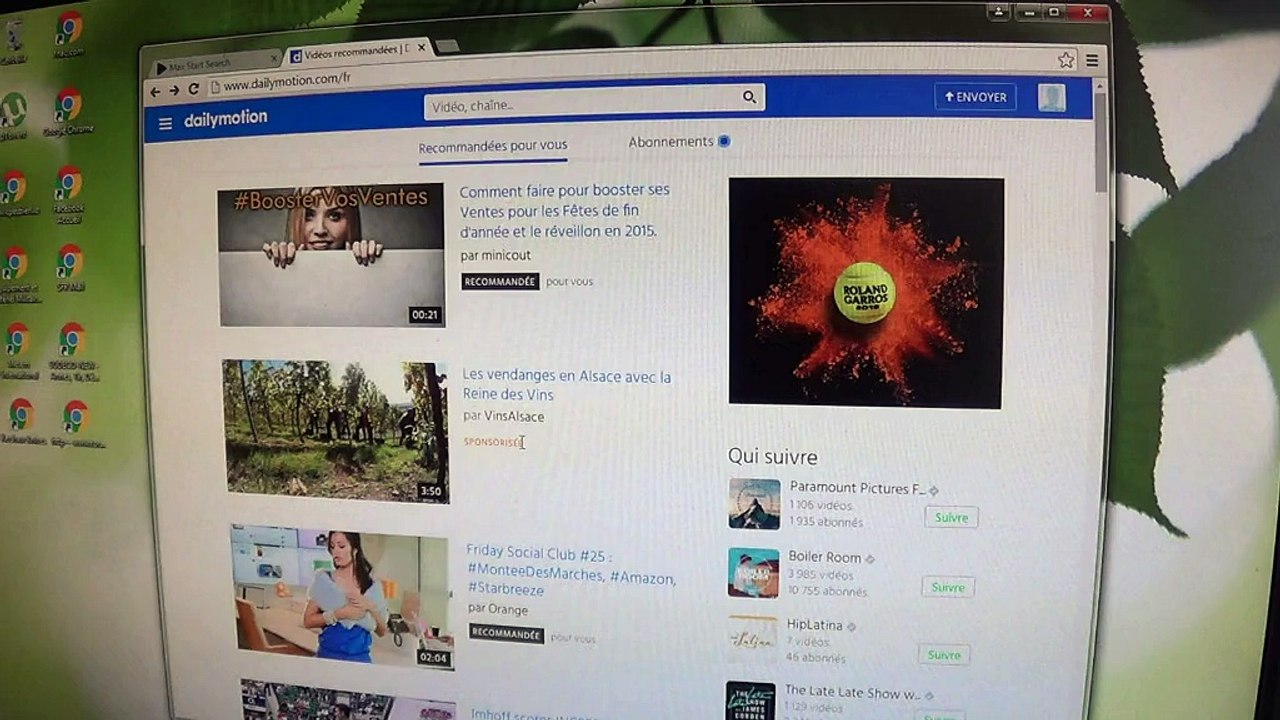Click the Chrome profile switcher in title bar
The height and width of the screenshot is (720, 1280).
click(x=998, y=12)
